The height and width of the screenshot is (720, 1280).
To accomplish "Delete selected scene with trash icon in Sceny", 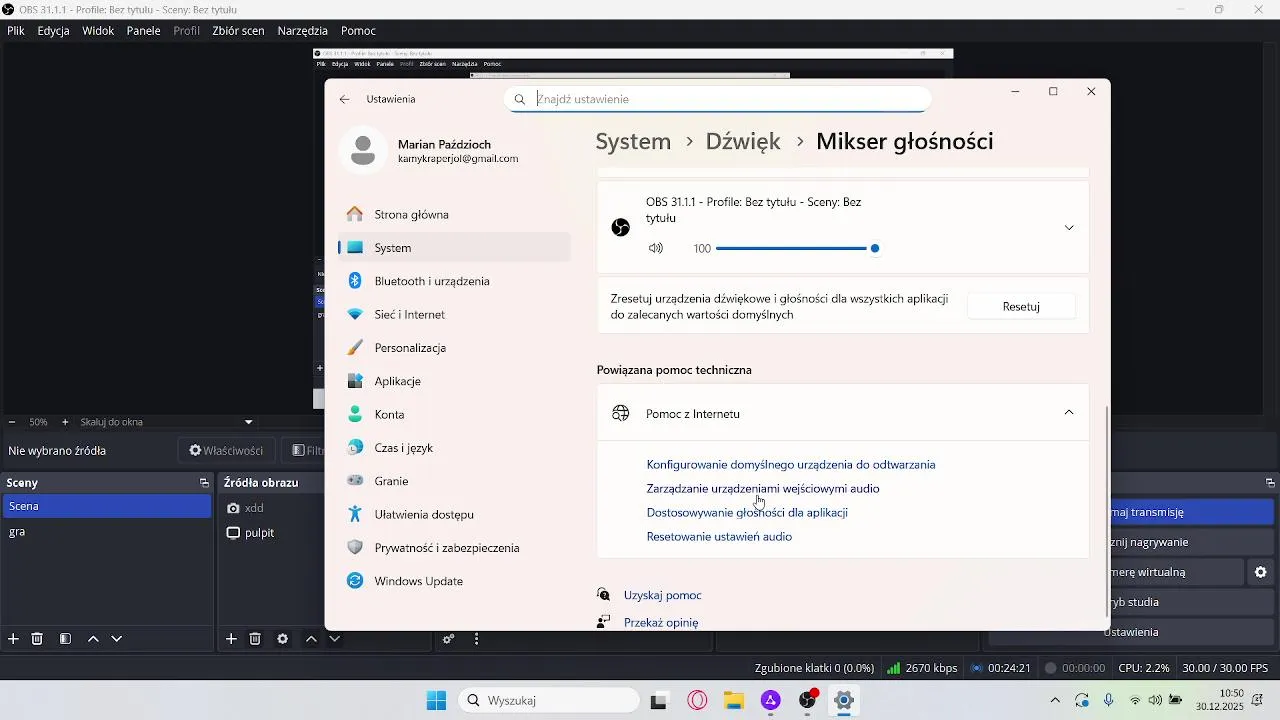I will coord(37,639).
